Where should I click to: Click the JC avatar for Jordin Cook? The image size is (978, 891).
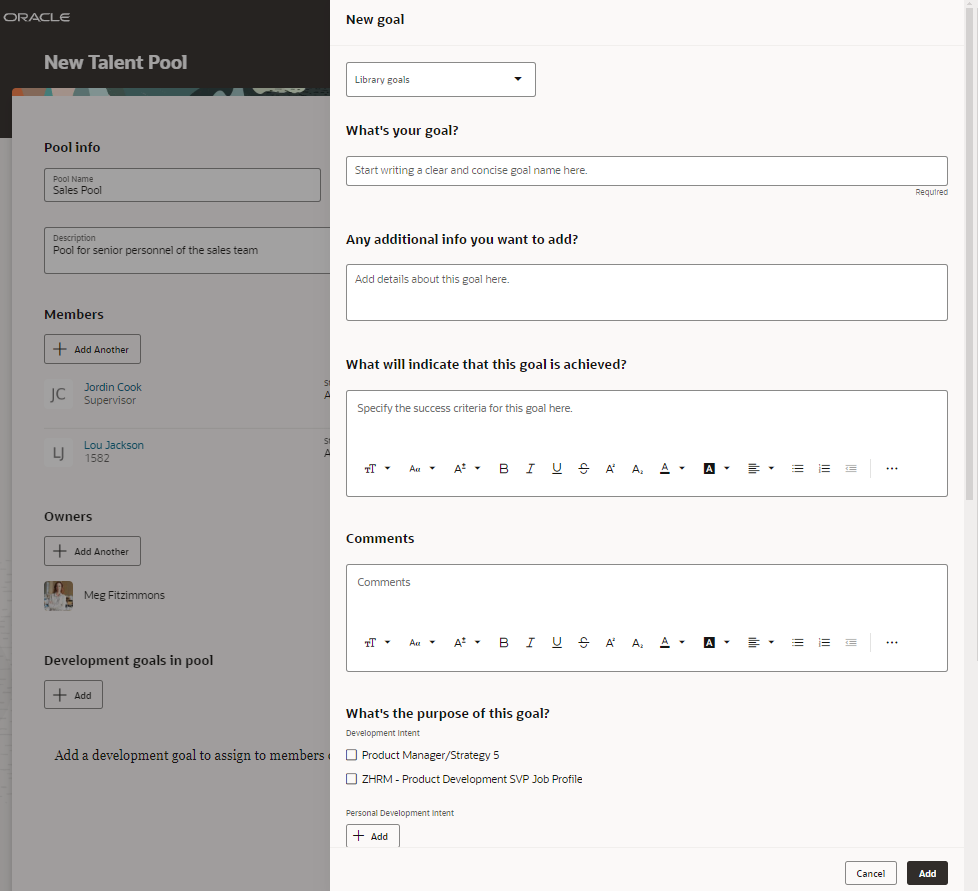tap(58, 394)
